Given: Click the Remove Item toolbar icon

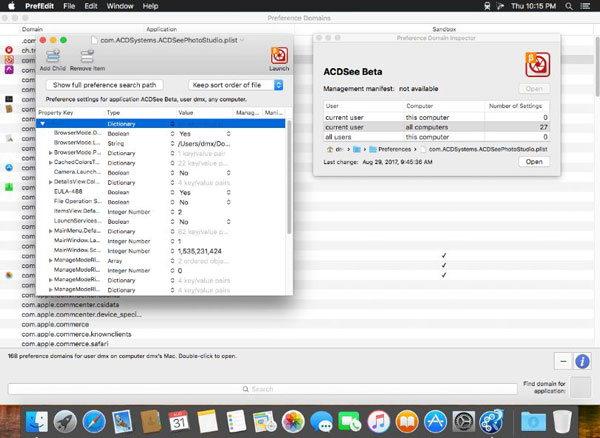Looking at the screenshot, I should point(87,57).
